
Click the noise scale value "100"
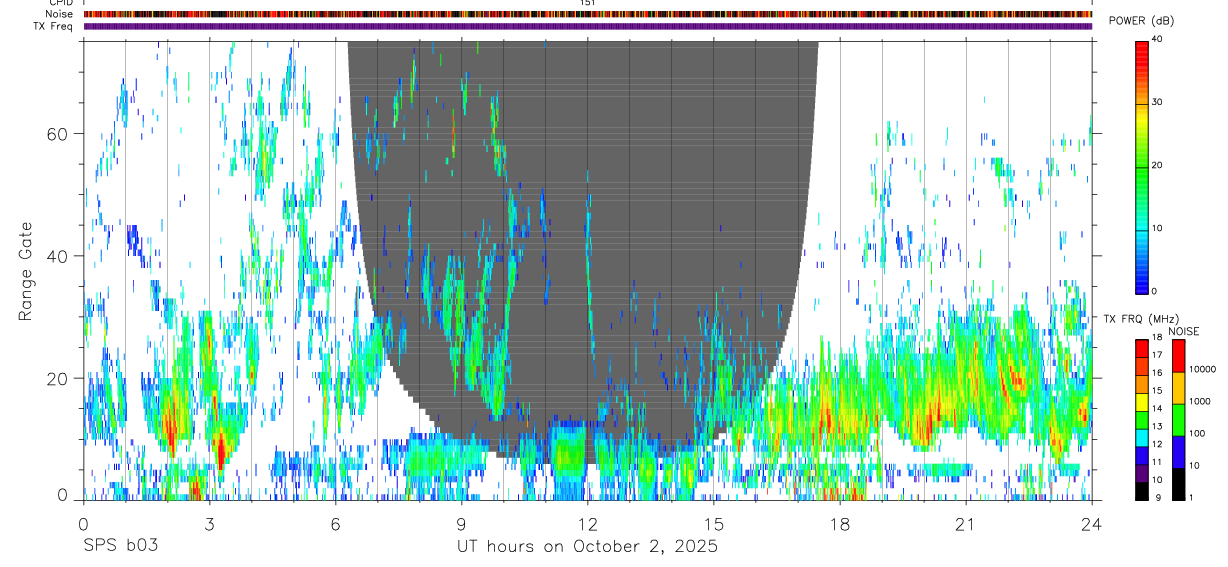point(1198,433)
